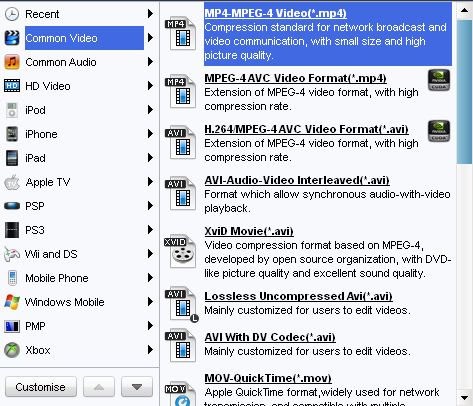Click the XviD Movie film reel icon
473x406 pixels.
pos(180,251)
